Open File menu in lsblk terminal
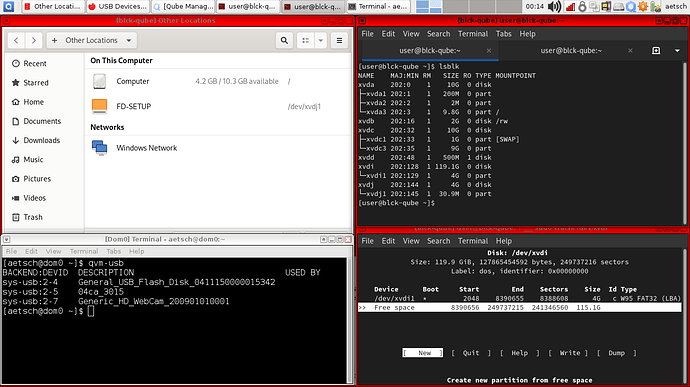The width and height of the screenshot is (690, 387). point(367,34)
